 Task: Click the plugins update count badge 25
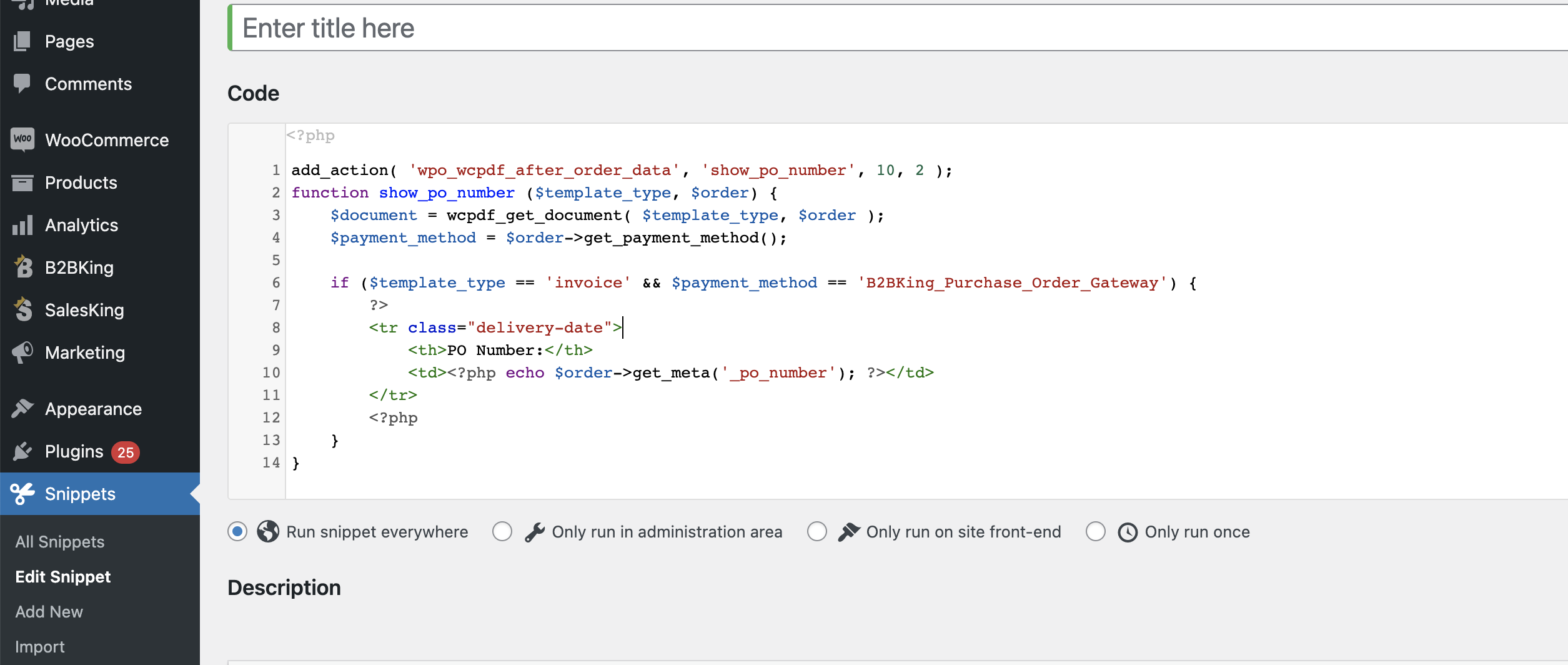(x=126, y=452)
